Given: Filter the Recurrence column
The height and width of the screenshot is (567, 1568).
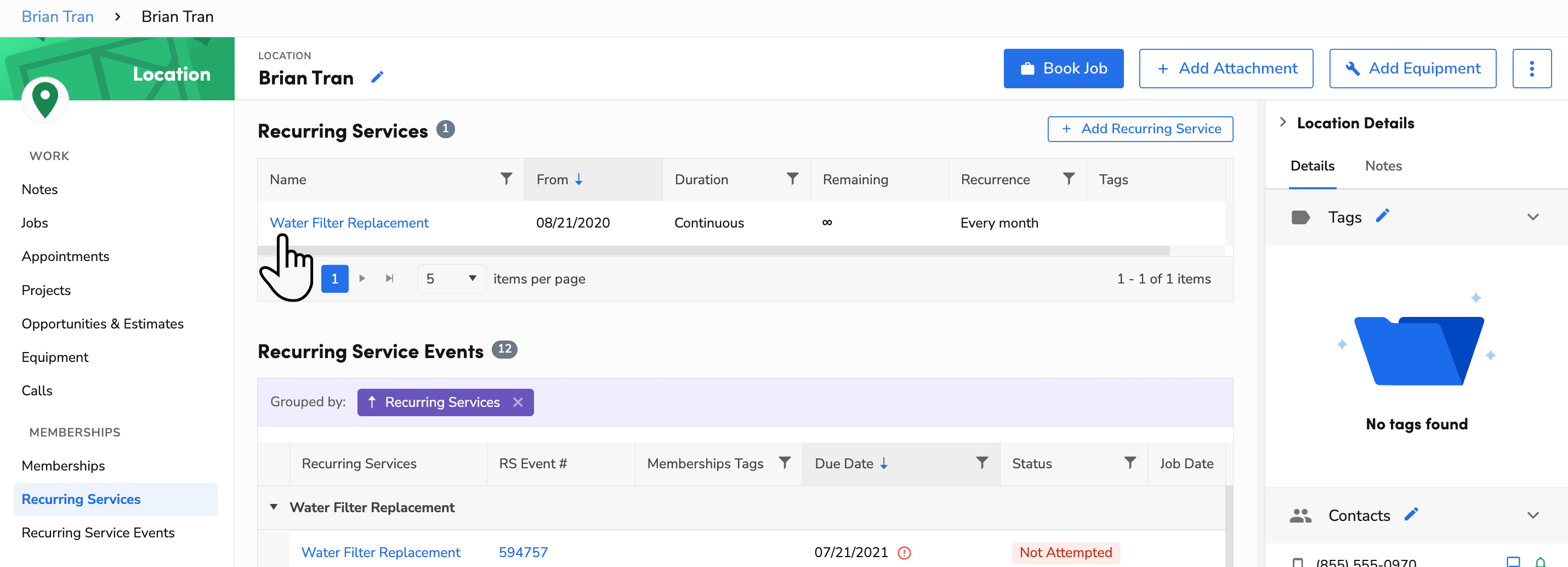Looking at the screenshot, I should (x=1068, y=179).
